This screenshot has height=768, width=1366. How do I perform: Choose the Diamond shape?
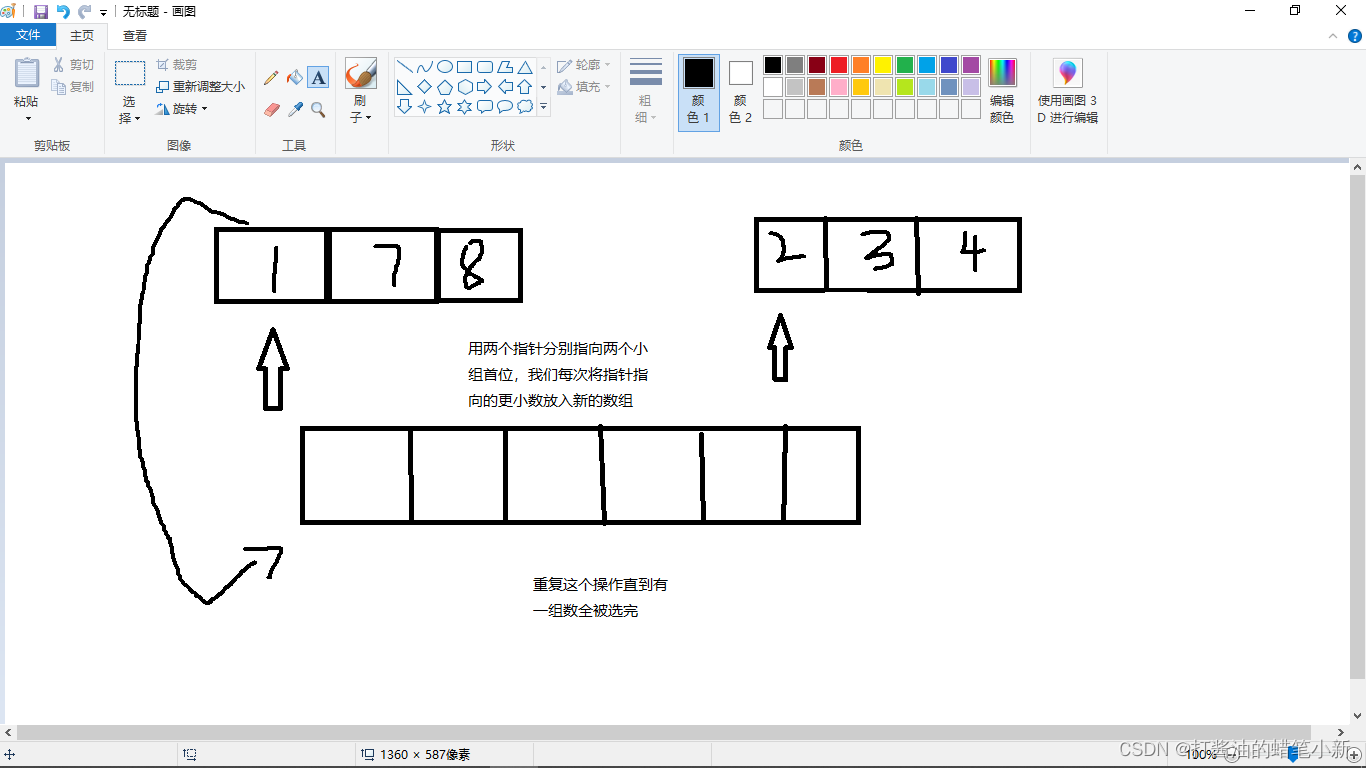coord(424,87)
